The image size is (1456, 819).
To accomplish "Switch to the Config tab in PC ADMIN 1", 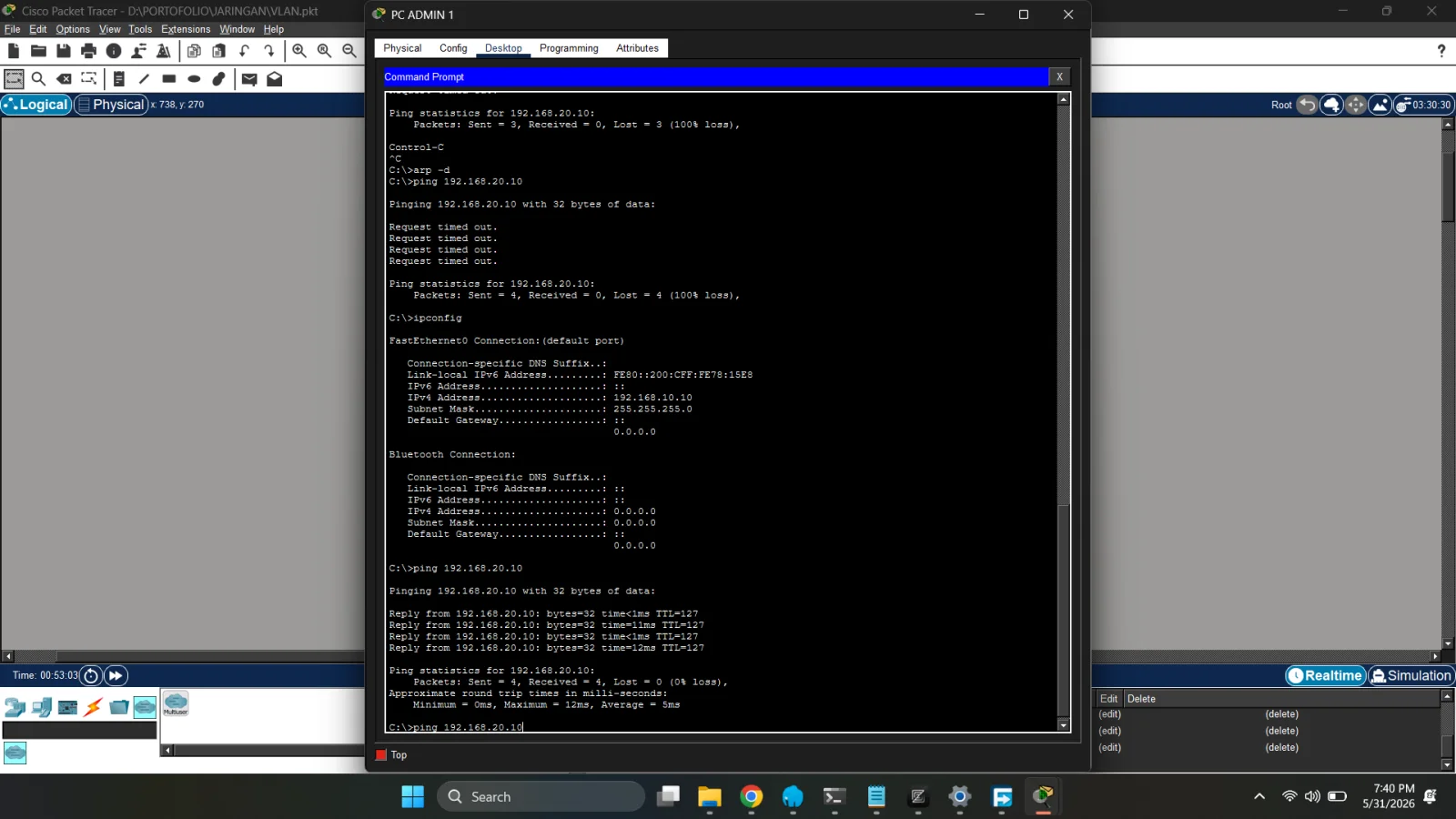I will point(453,48).
